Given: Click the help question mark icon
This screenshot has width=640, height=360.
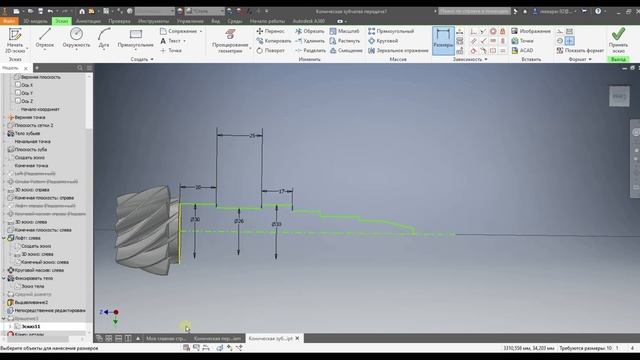Looking at the screenshot, I should pyautogui.click(x=598, y=11).
